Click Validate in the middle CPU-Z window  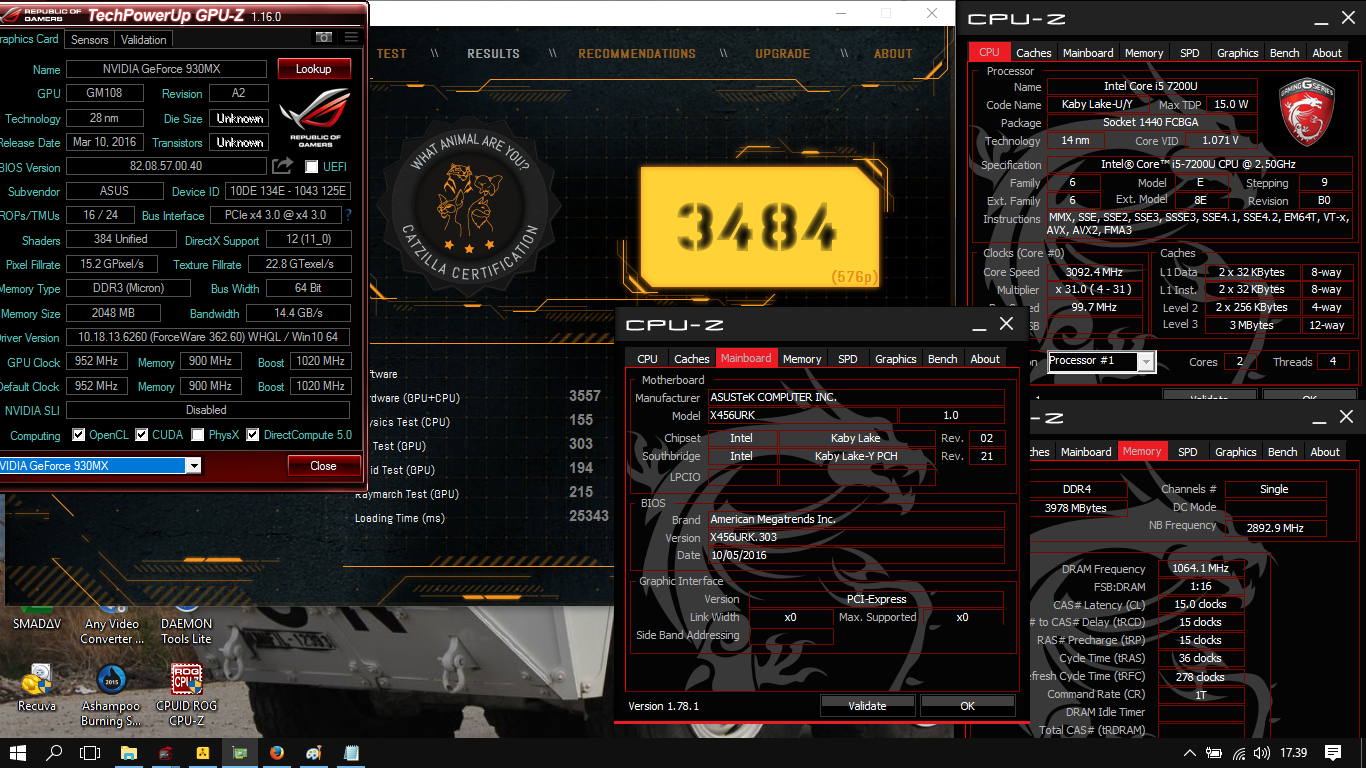(x=867, y=706)
